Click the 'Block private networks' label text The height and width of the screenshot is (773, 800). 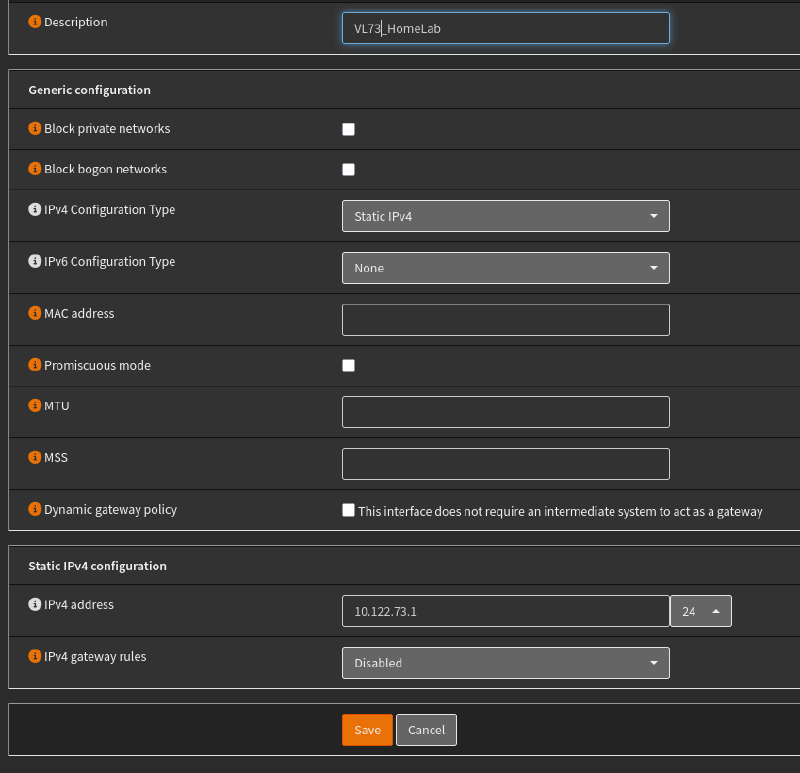click(107, 129)
